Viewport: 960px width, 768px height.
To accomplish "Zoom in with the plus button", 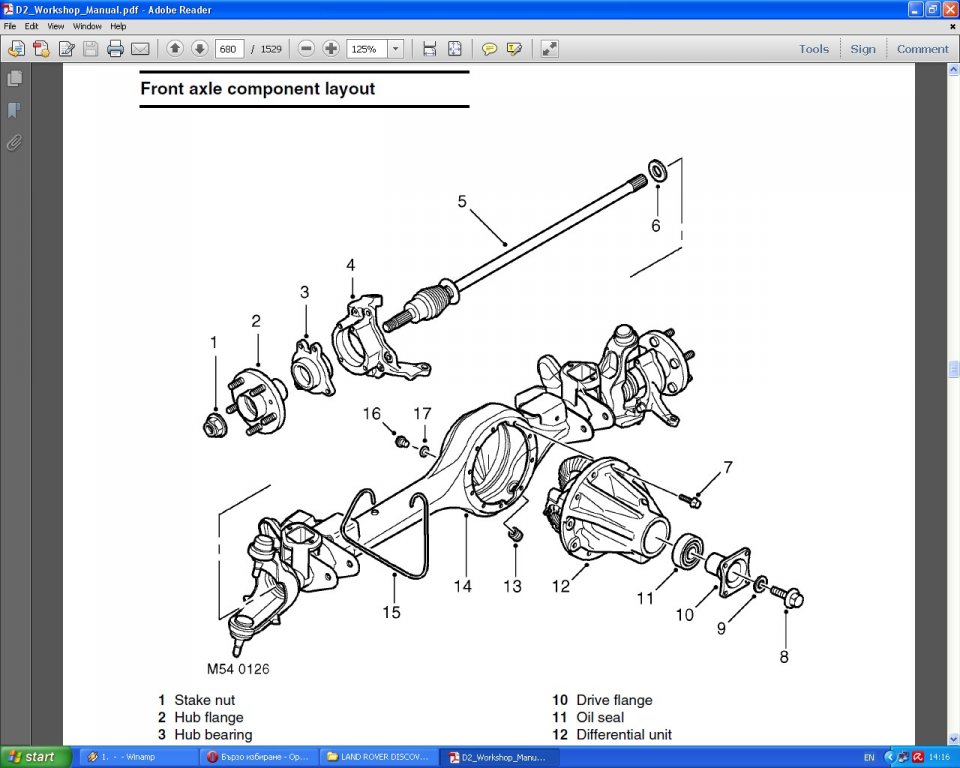I will pos(331,48).
